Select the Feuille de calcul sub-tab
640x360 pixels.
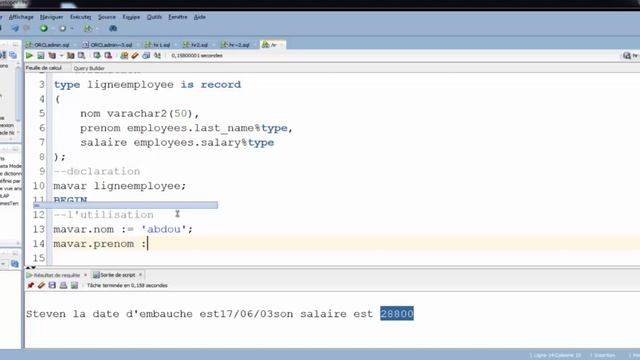point(43,68)
